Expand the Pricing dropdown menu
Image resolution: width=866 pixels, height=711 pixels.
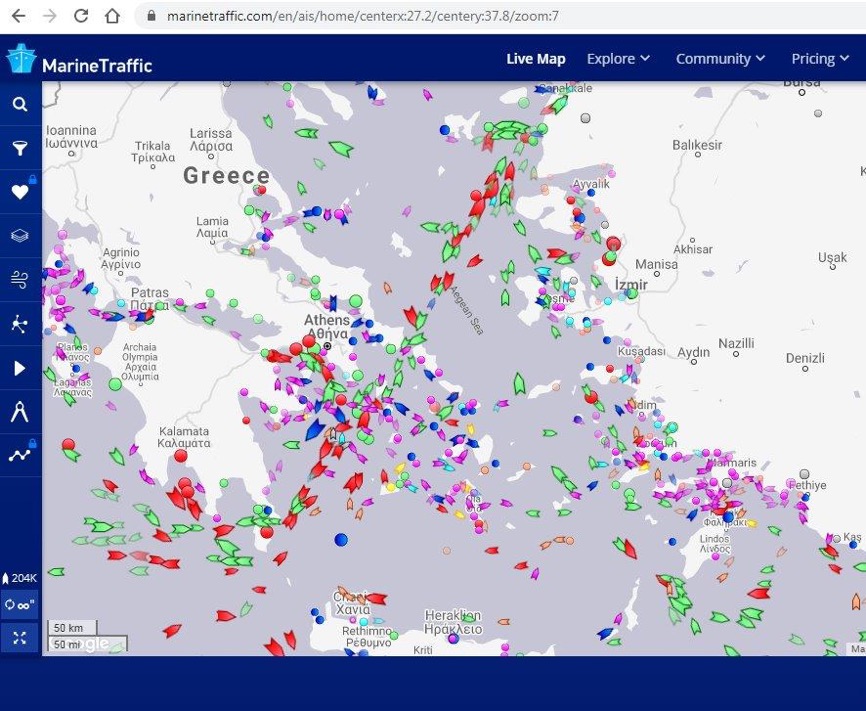pos(820,59)
